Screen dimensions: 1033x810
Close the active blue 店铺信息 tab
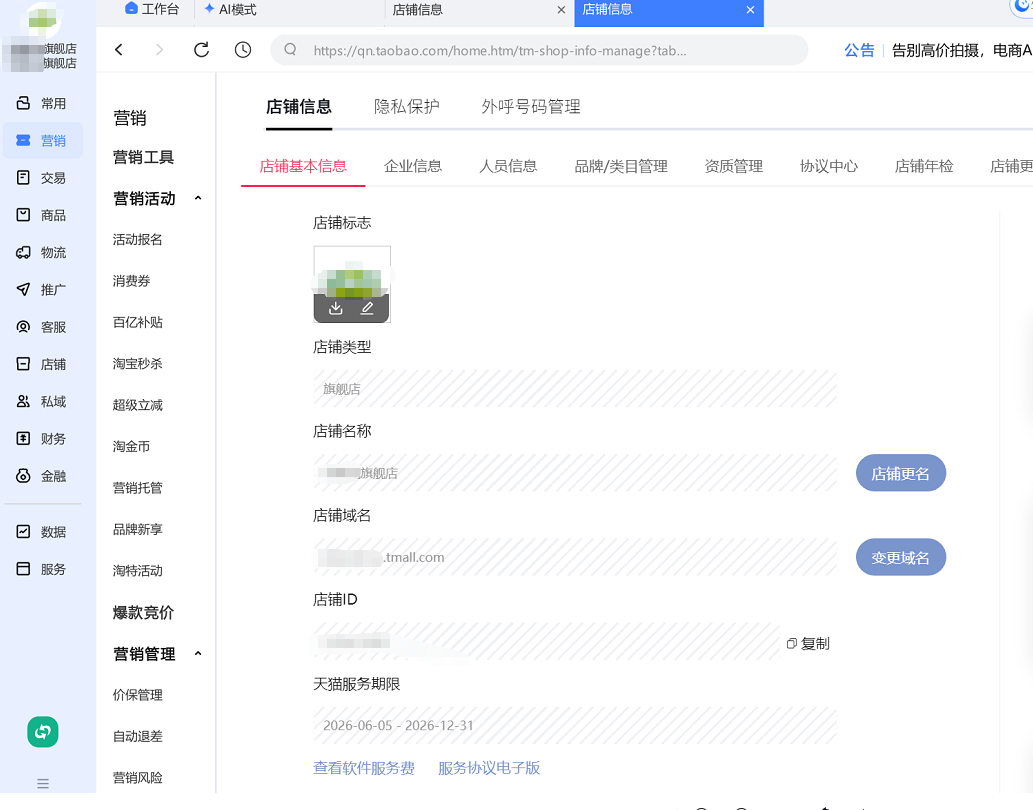coord(750,10)
